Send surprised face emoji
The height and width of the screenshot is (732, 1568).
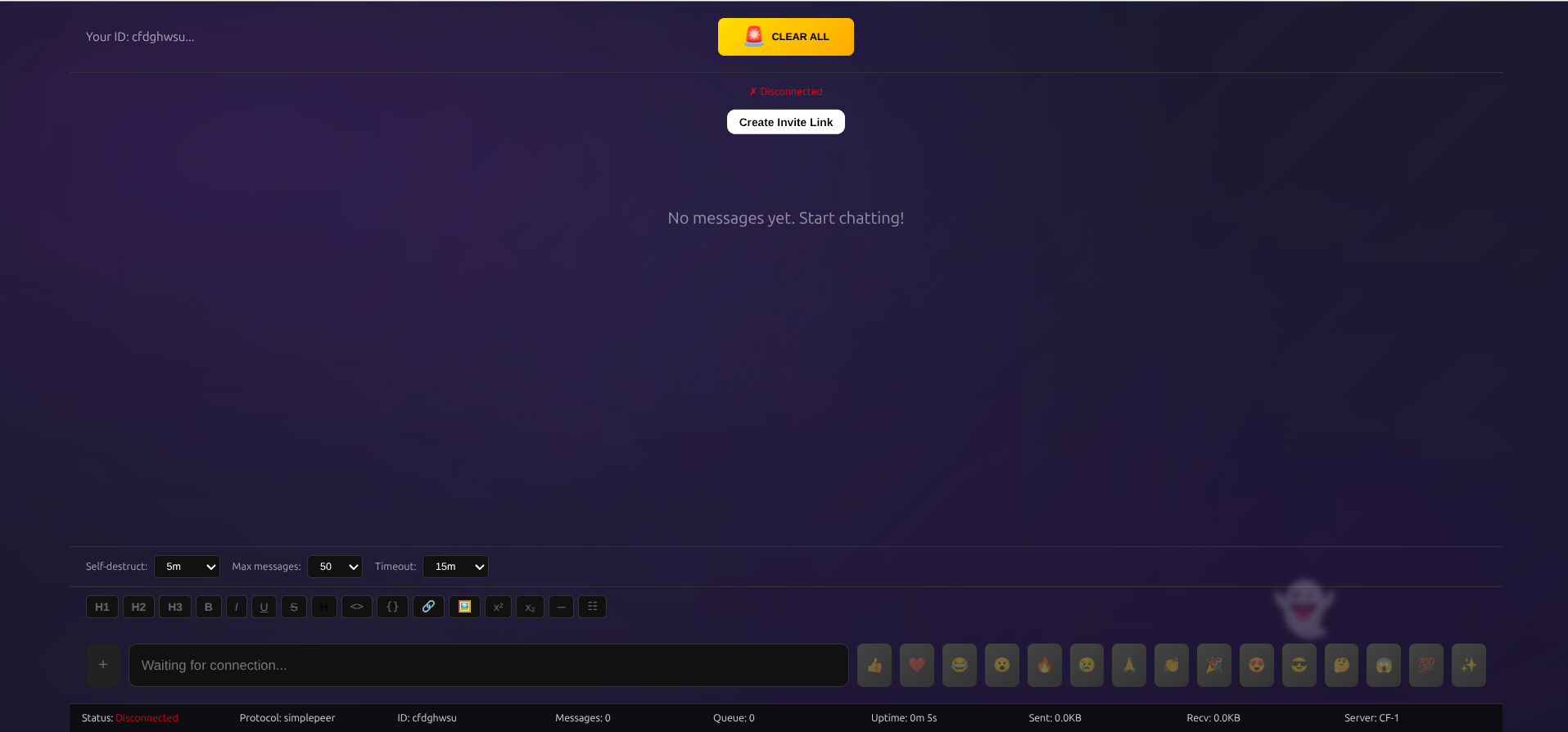(x=1002, y=665)
